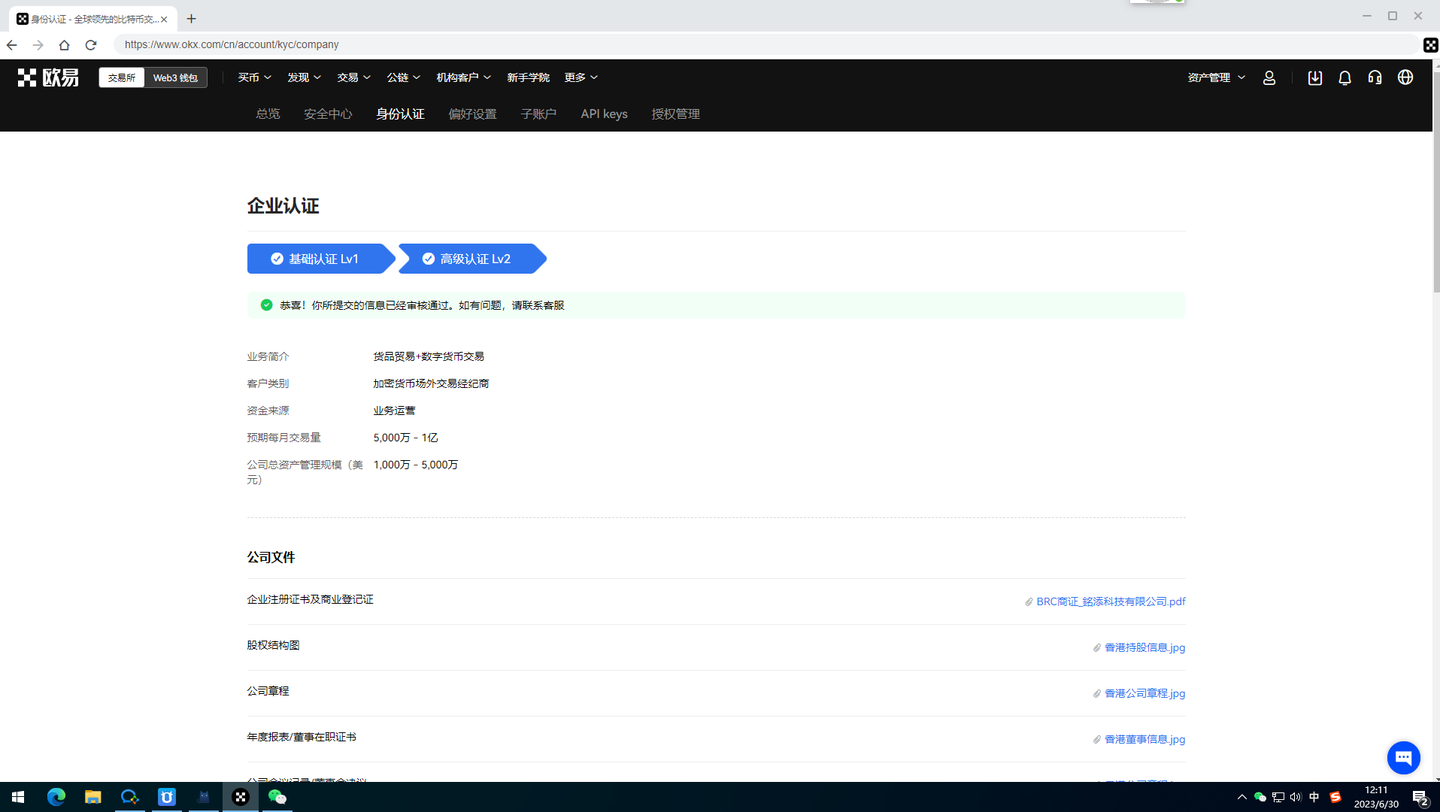Screen dimensions: 1440x812
Task: Show hidden system tray icons
Action: (1242, 797)
